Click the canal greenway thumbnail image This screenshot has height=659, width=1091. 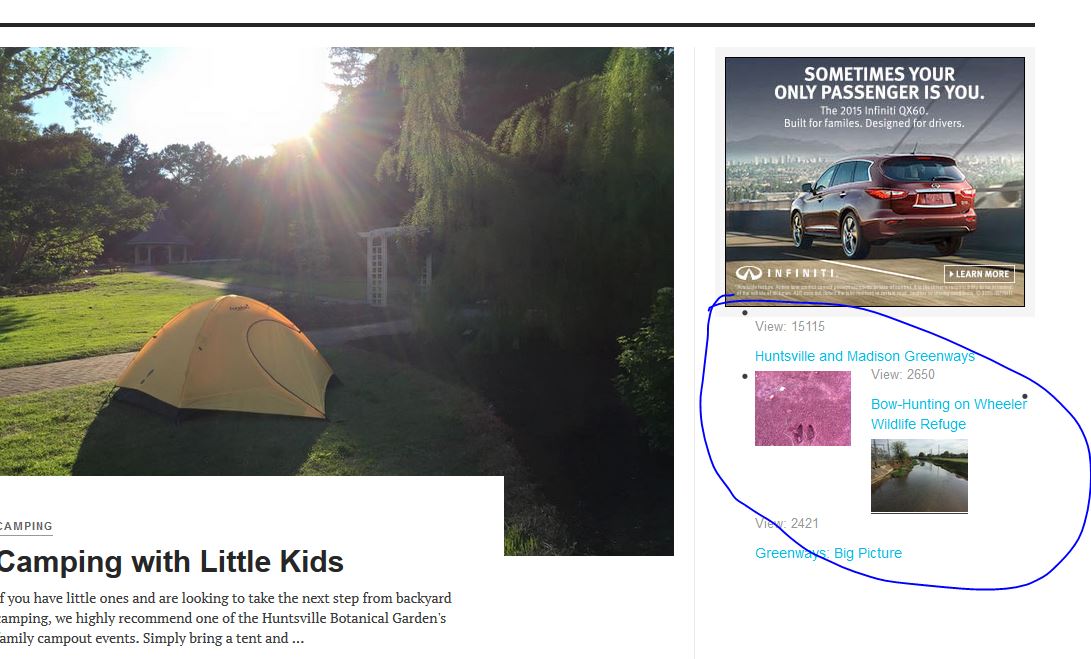[919, 476]
